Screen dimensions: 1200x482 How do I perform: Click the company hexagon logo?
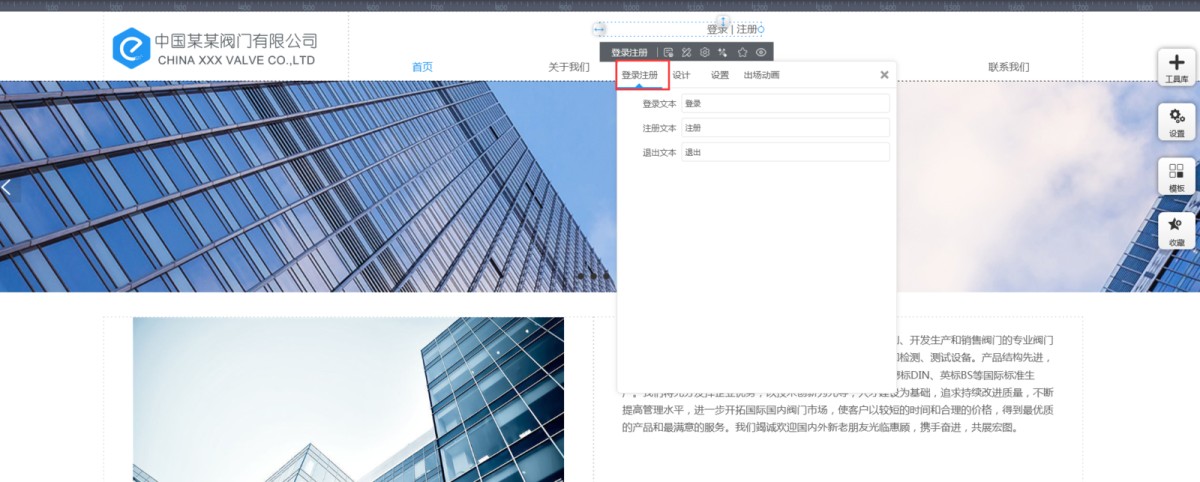click(130, 47)
